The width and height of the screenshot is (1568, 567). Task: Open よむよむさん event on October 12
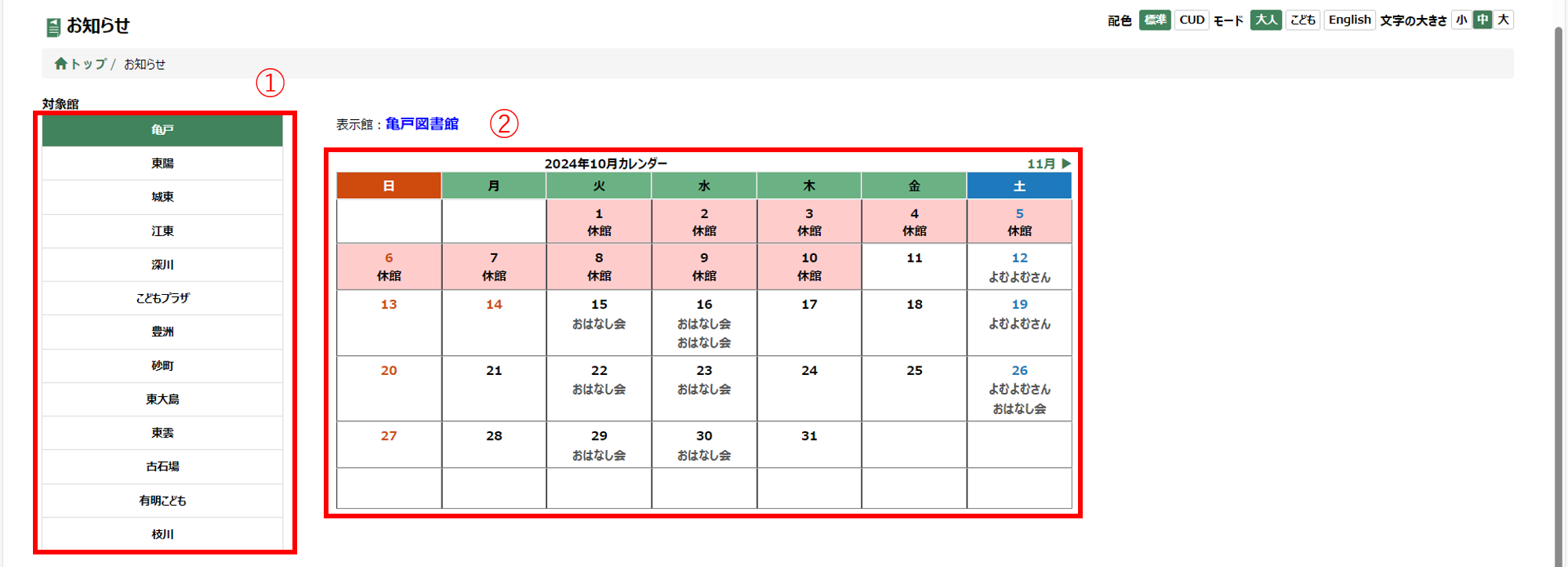(1019, 277)
